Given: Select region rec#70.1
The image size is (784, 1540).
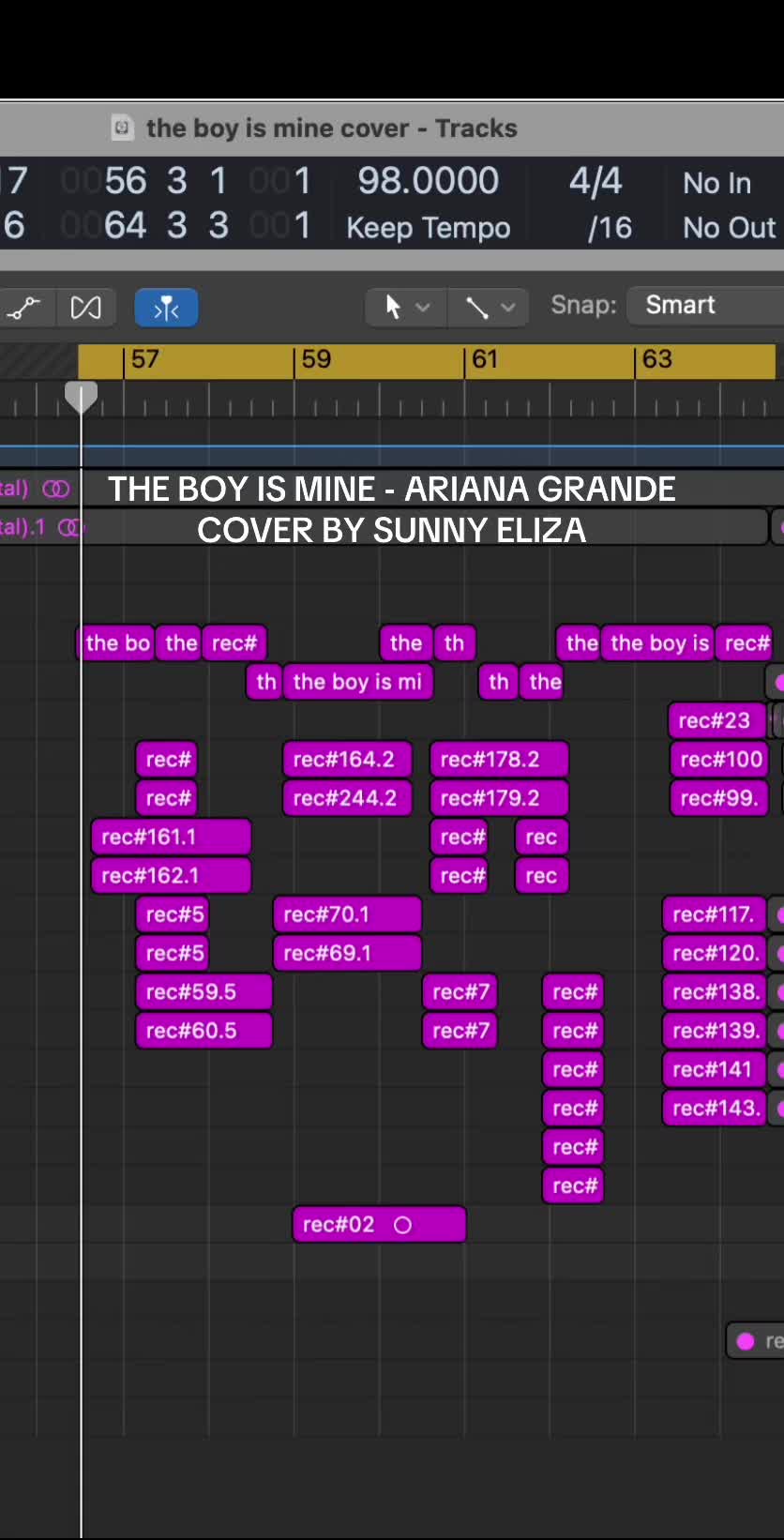Looking at the screenshot, I should point(347,914).
